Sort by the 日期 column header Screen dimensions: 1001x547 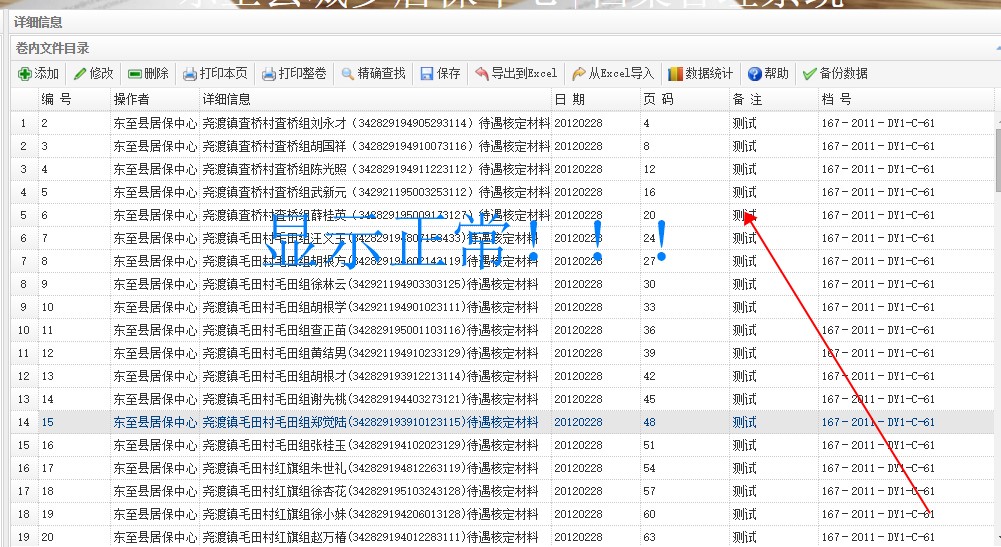[596, 99]
